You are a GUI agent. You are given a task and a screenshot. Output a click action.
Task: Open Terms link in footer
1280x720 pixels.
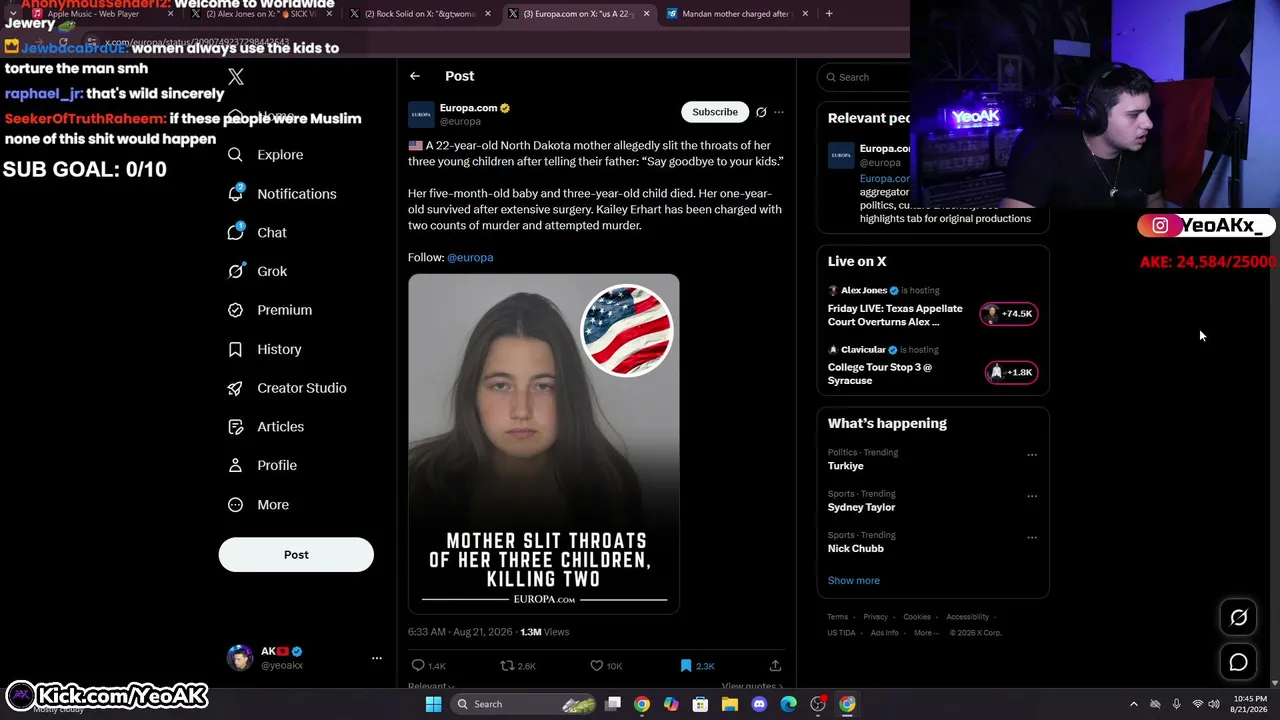click(837, 617)
